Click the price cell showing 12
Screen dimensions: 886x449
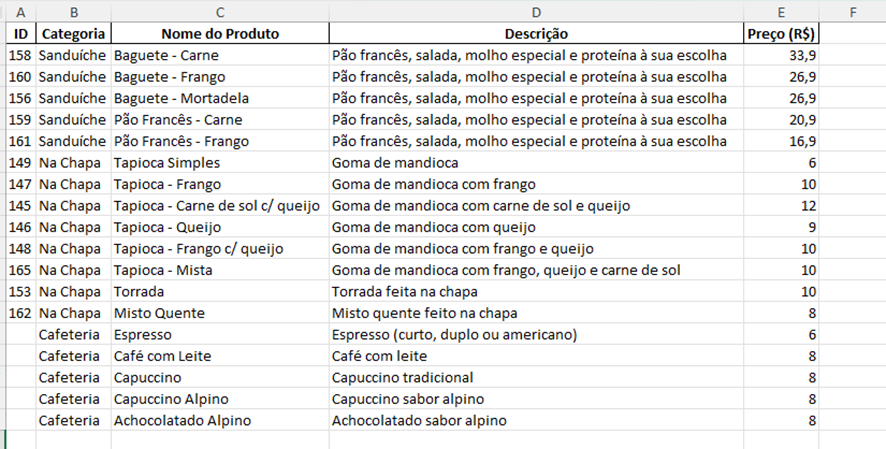(781, 205)
